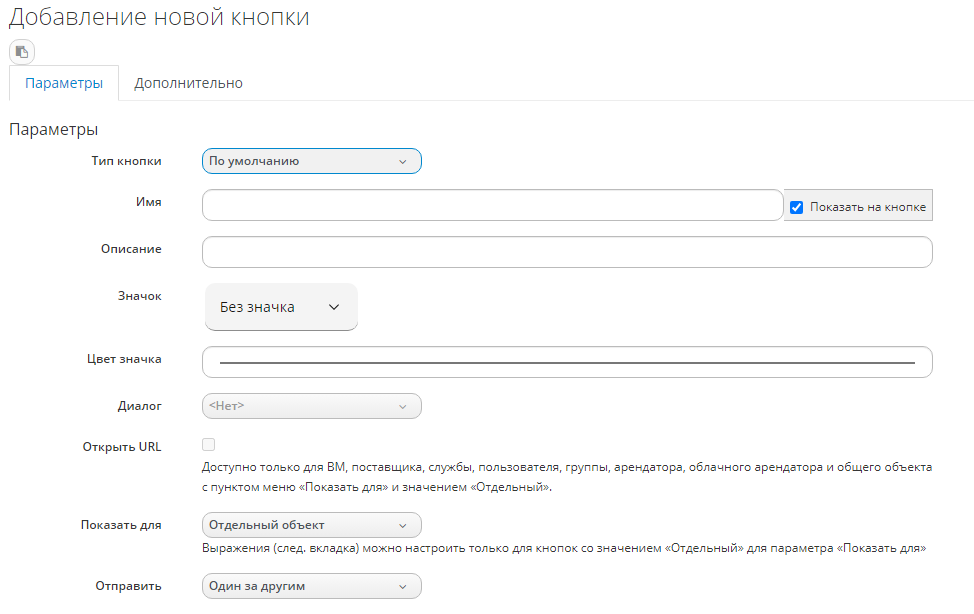Screen dimensions: 974x614
Task: Click chevron arrow in «Показать для» dropdown
Action: (x=403, y=525)
